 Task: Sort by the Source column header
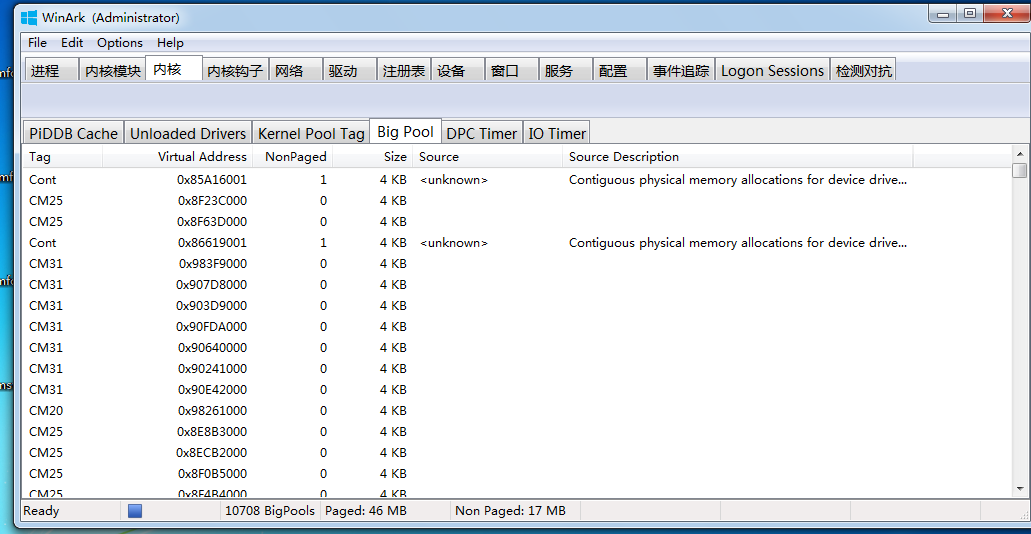click(x=487, y=157)
